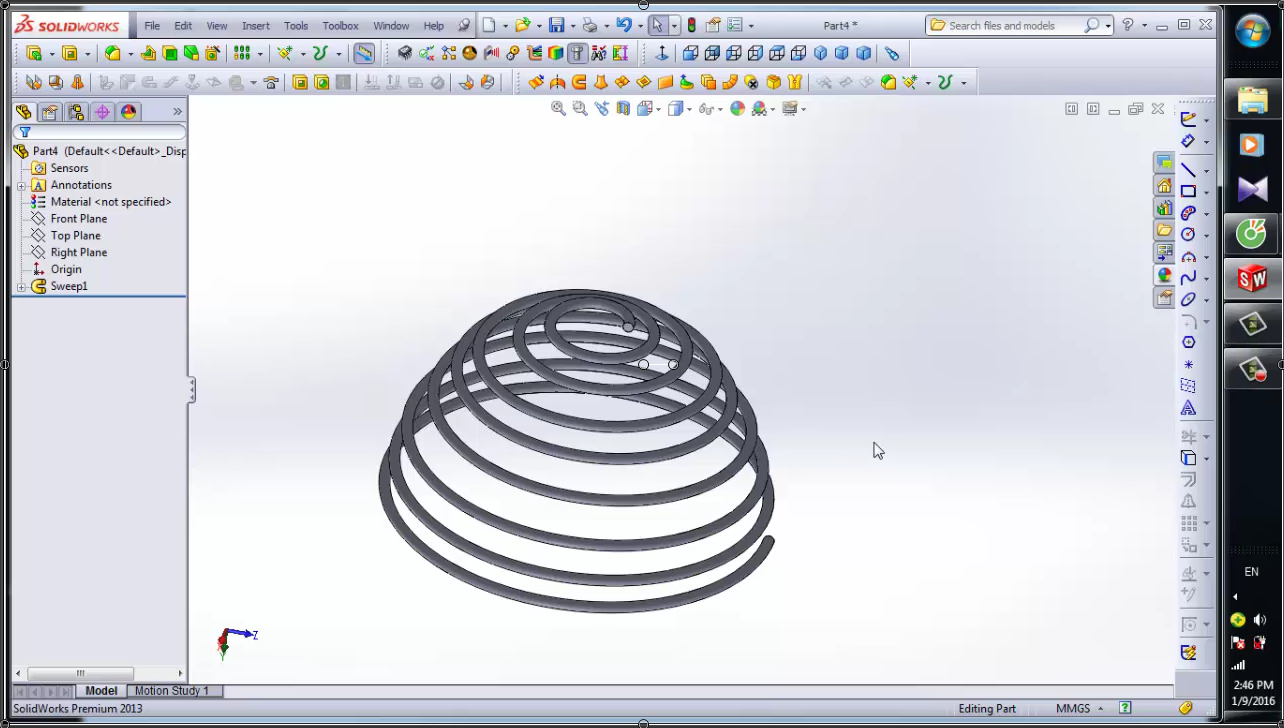Click the Zoom to Fit icon
This screenshot has height=728, width=1284.
pos(558,108)
